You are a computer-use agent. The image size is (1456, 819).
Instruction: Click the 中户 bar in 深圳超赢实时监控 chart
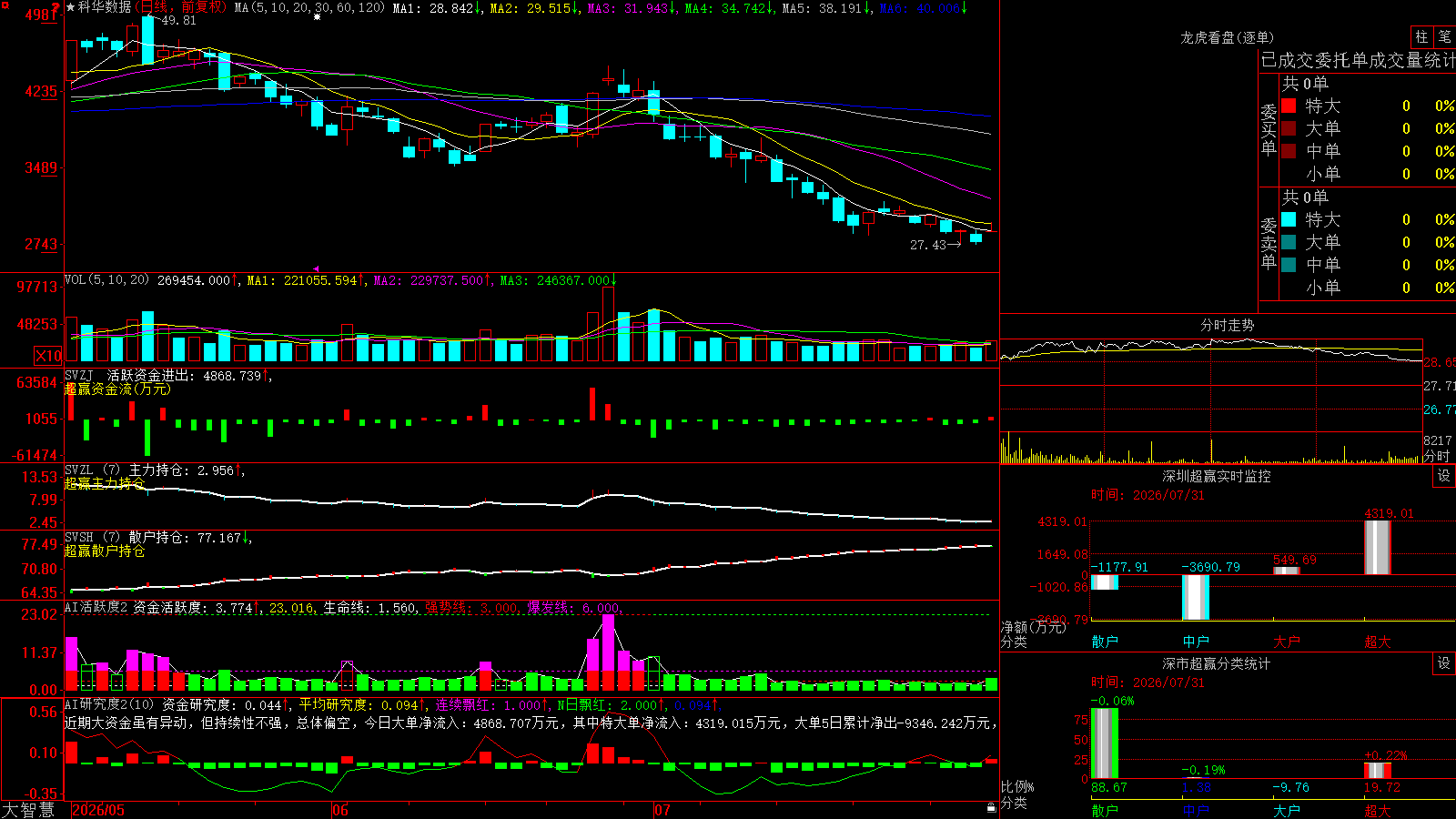click(1196, 597)
